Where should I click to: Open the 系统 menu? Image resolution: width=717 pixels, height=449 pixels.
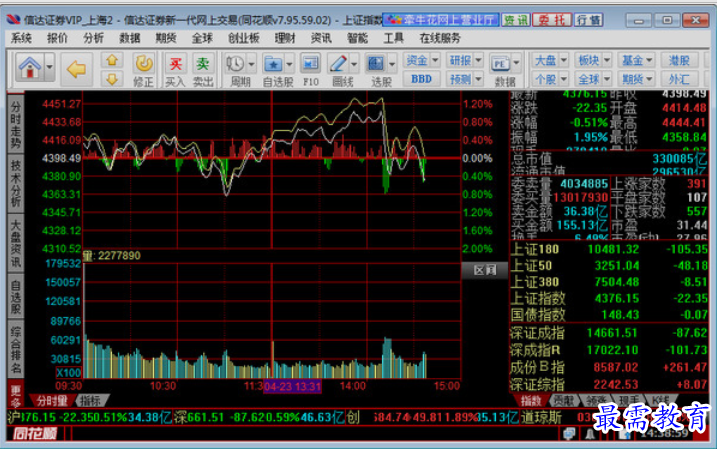point(21,38)
